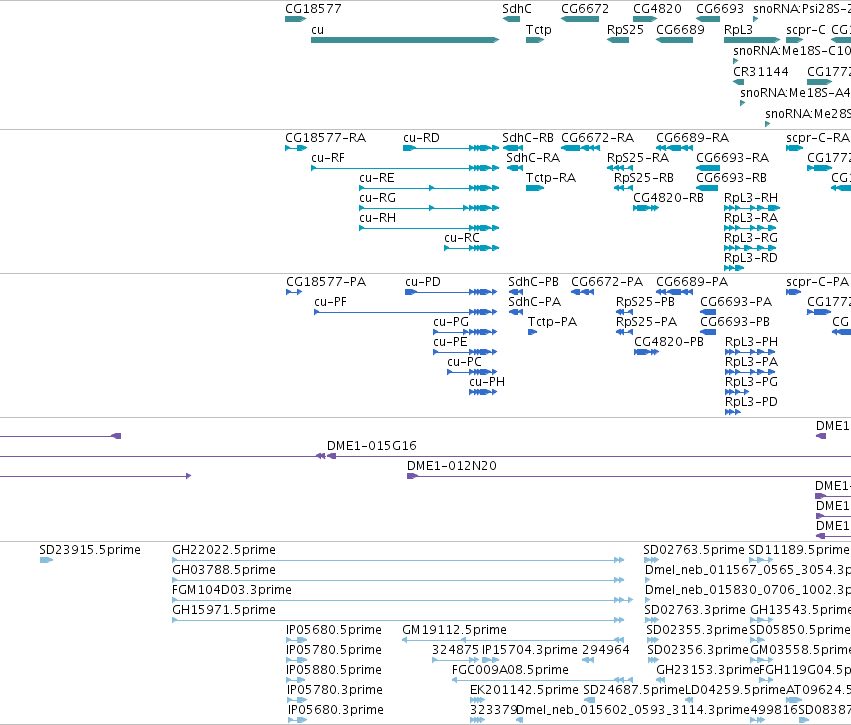Click the RpS25 gene label
851x725 pixels.
click(x=625, y=30)
